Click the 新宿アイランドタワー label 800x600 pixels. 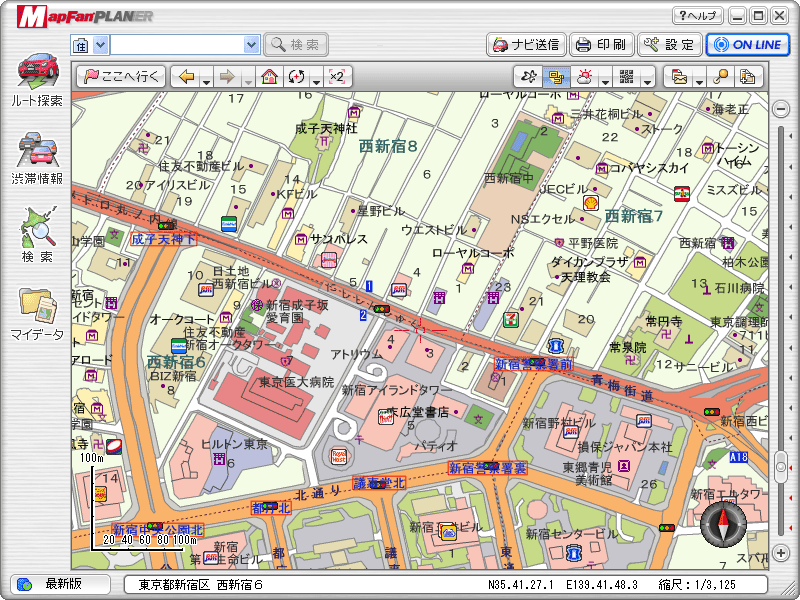396,390
